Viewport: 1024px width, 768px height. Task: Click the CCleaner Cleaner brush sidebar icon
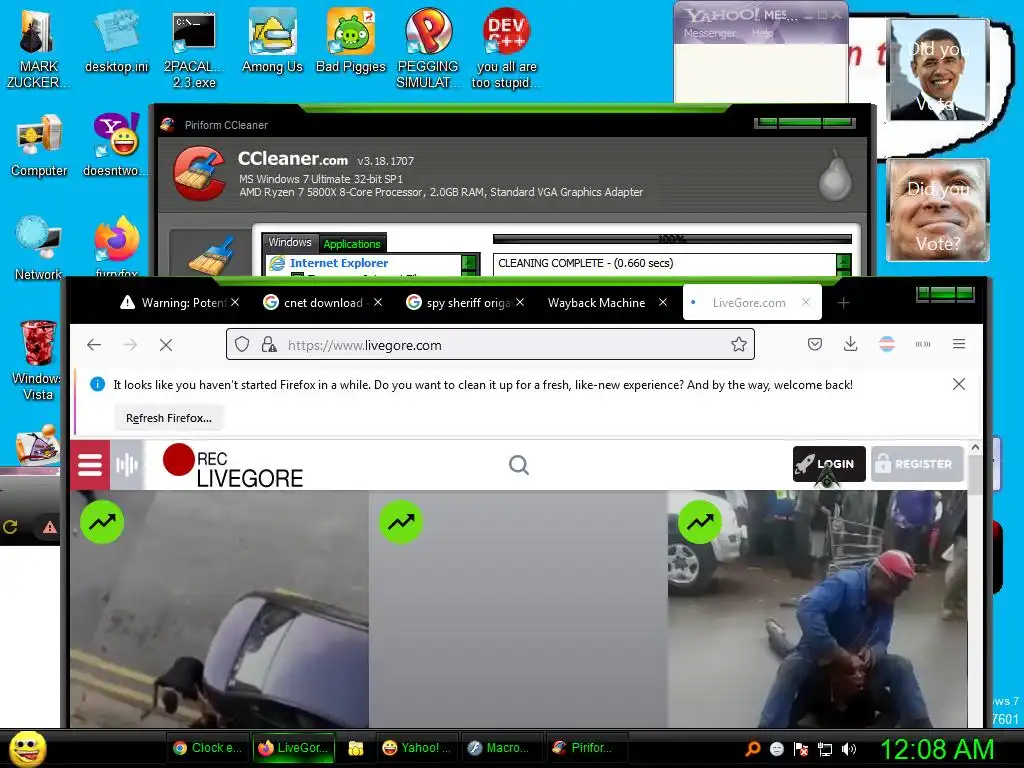(211, 255)
